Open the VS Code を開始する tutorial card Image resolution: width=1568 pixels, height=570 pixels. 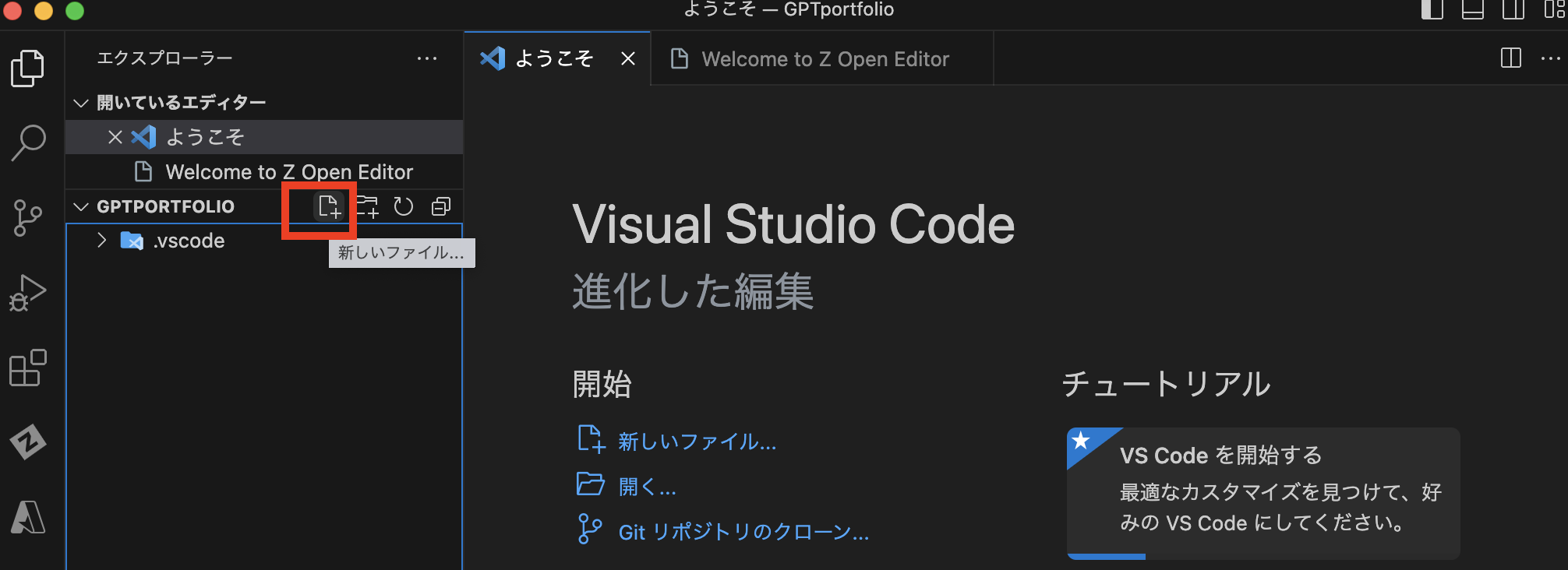click(1263, 493)
